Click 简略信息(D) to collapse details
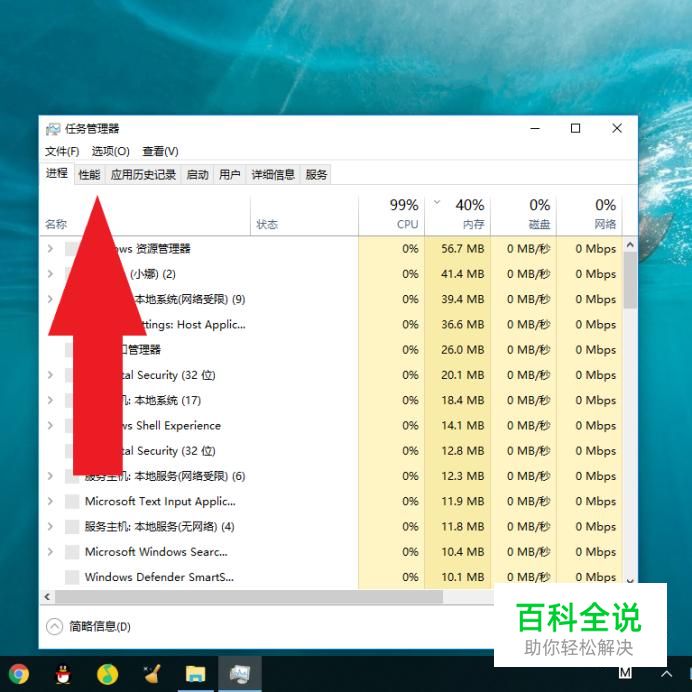 pyautogui.click(x=99, y=627)
